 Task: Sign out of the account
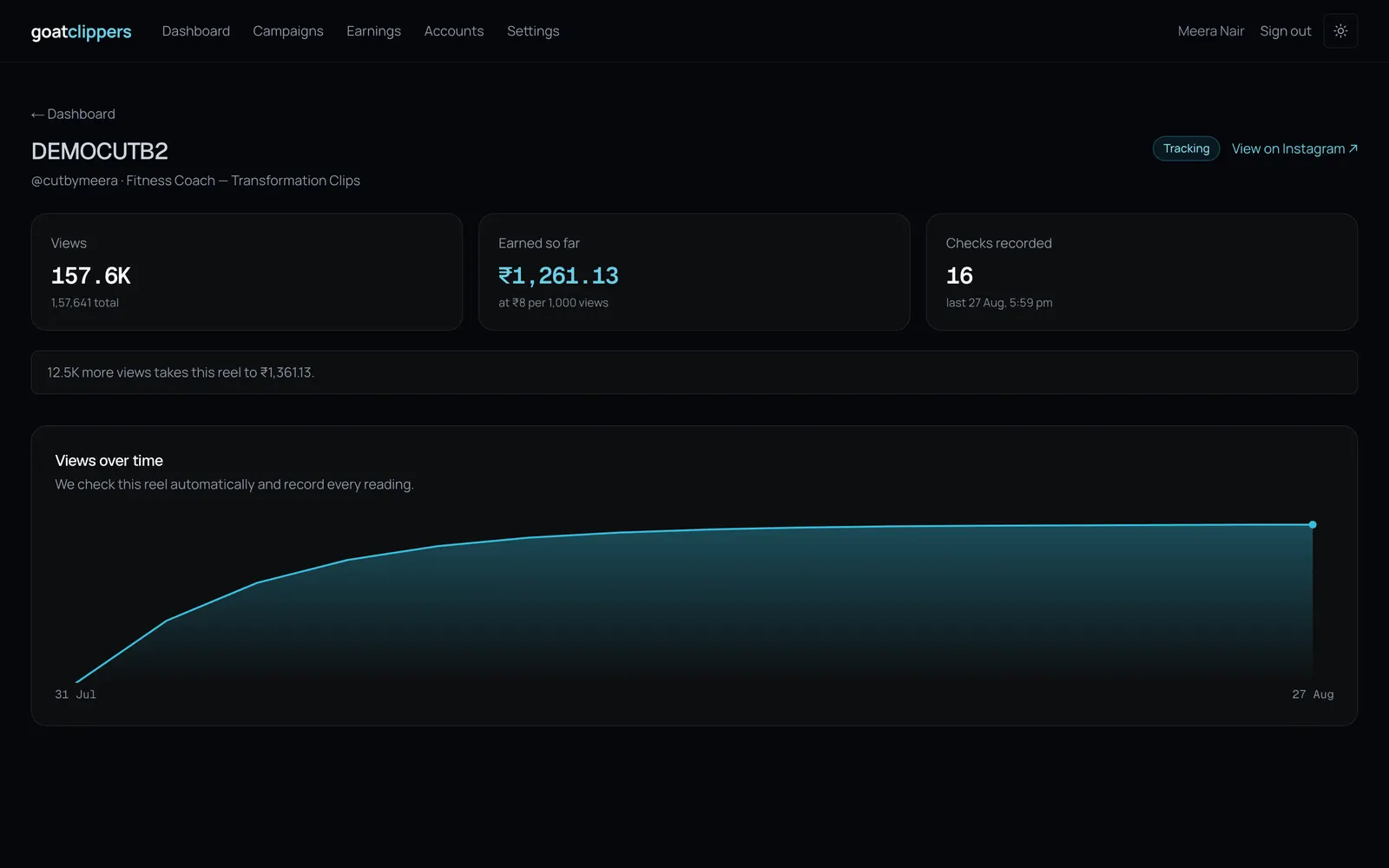pyautogui.click(x=1286, y=31)
